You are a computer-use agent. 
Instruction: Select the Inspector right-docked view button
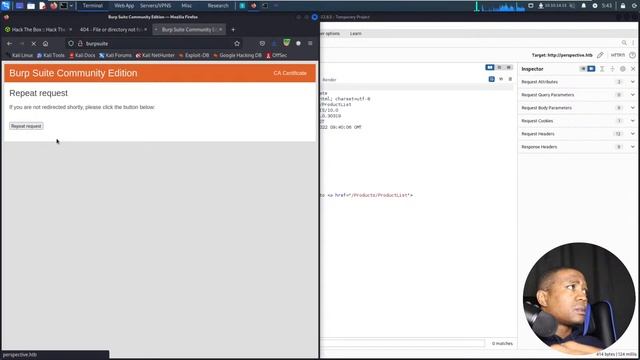[x=591, y=69]
